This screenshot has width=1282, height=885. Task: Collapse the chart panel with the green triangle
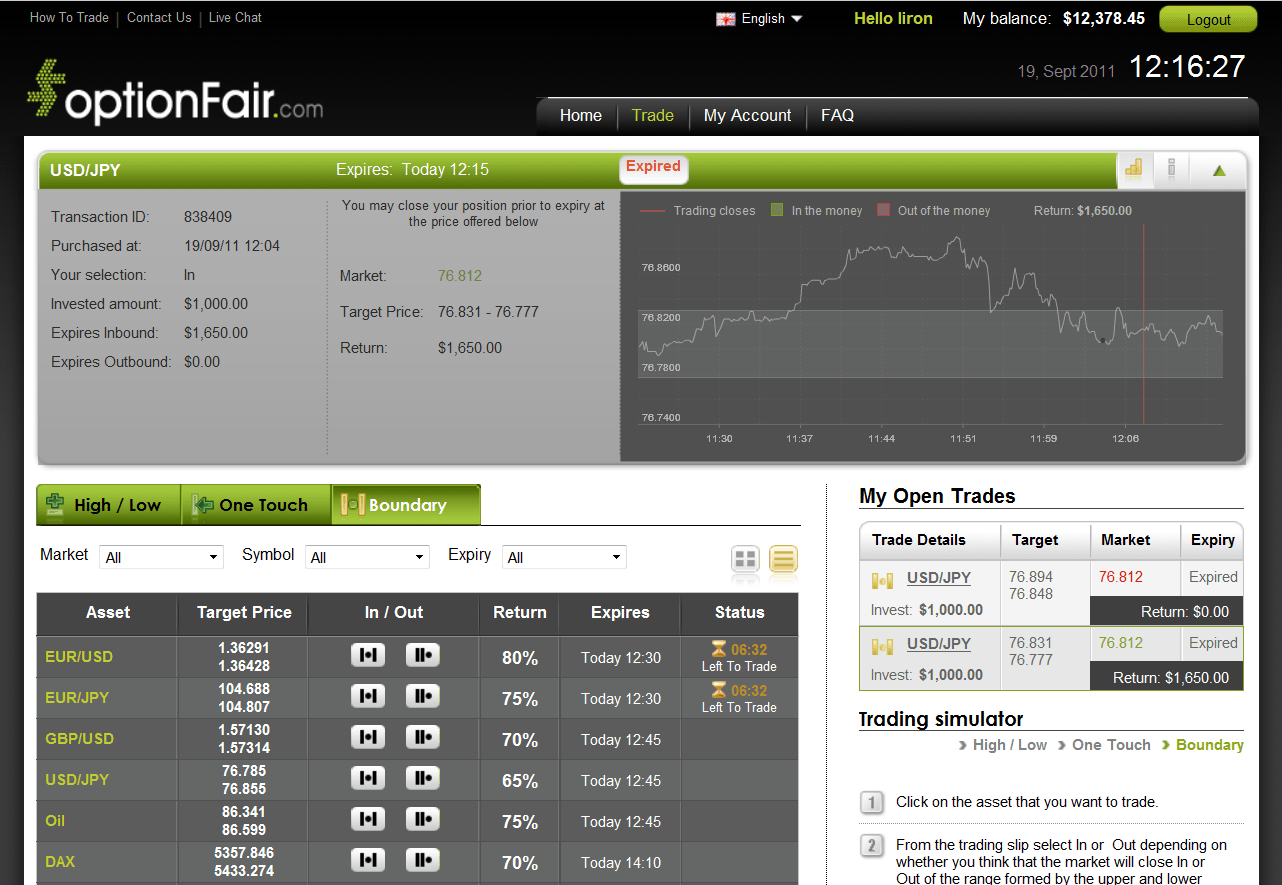click(x=1218, y=170)
